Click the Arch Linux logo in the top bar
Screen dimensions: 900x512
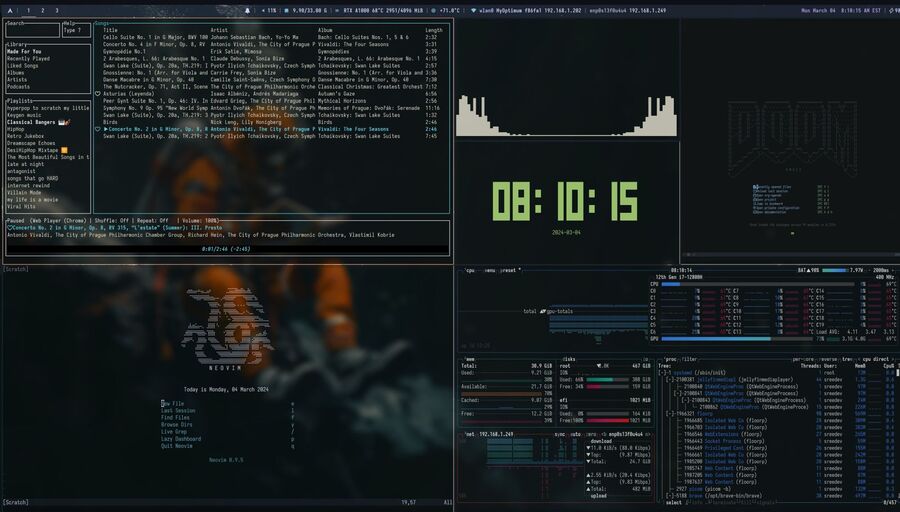tap(10, 10)
